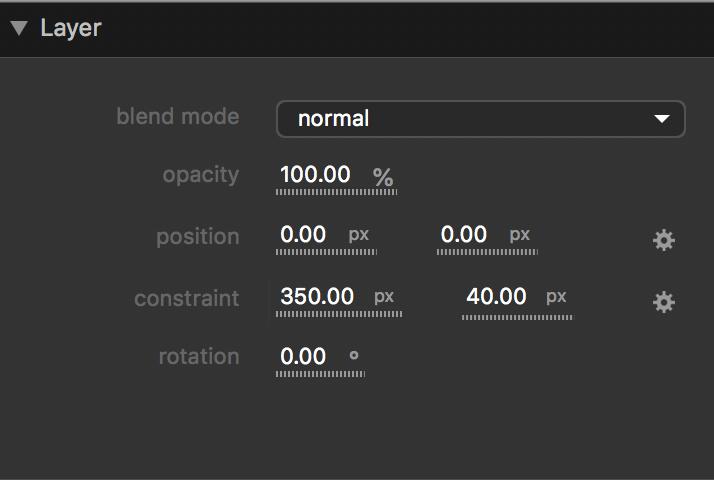Open the position settings gear icon
This screenshot has height=480, width=714.
click(x=664, y=240)
